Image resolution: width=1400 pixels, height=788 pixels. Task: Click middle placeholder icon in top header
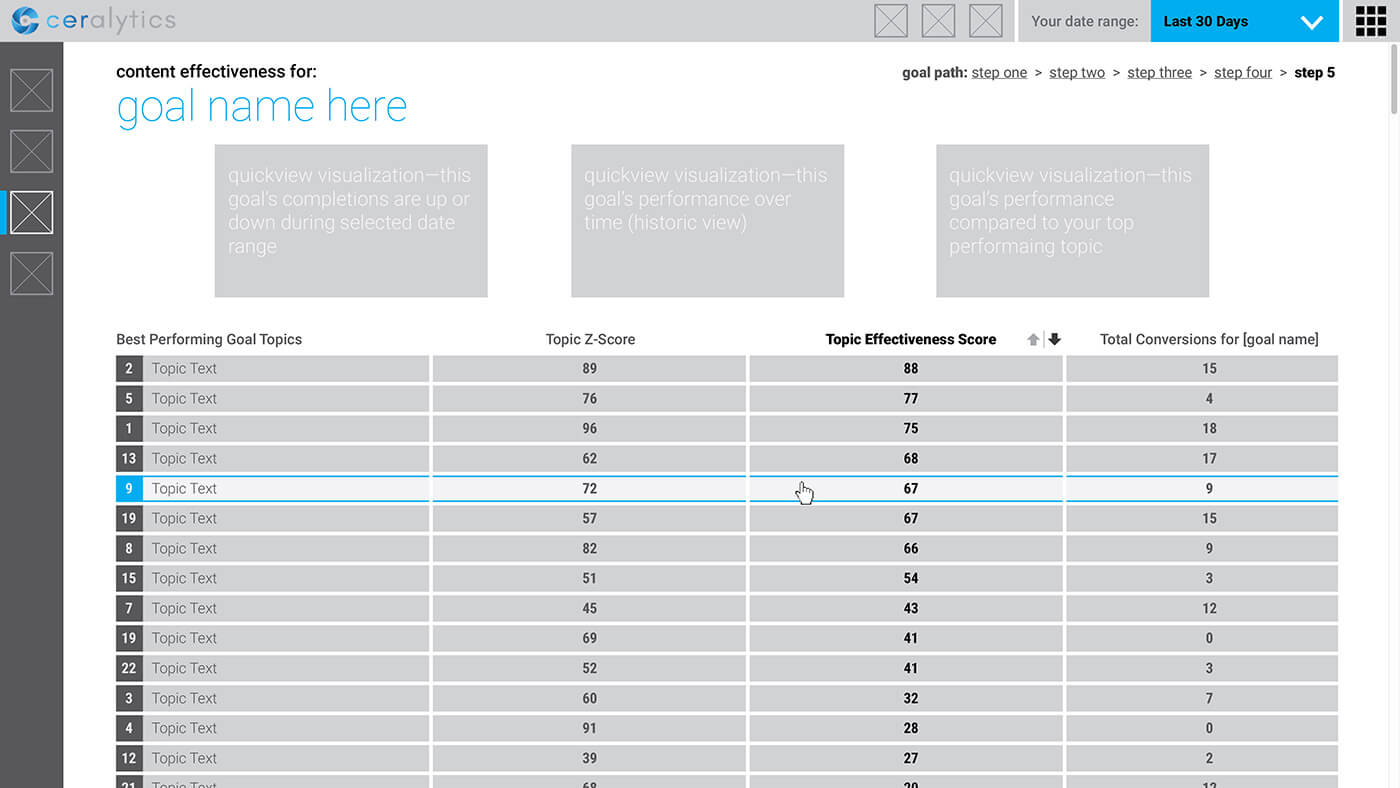coord(938,21)
